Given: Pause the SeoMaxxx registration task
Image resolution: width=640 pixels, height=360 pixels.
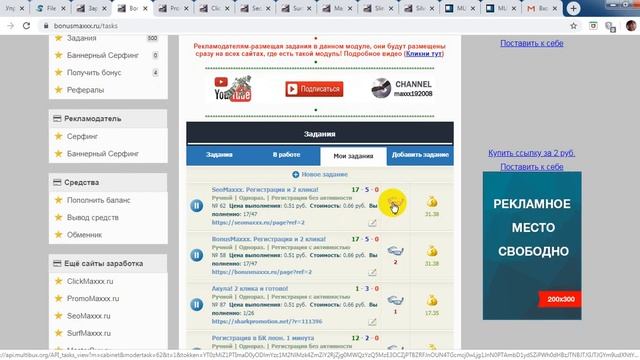Looking at the screenshot, I should pos(197,206).
